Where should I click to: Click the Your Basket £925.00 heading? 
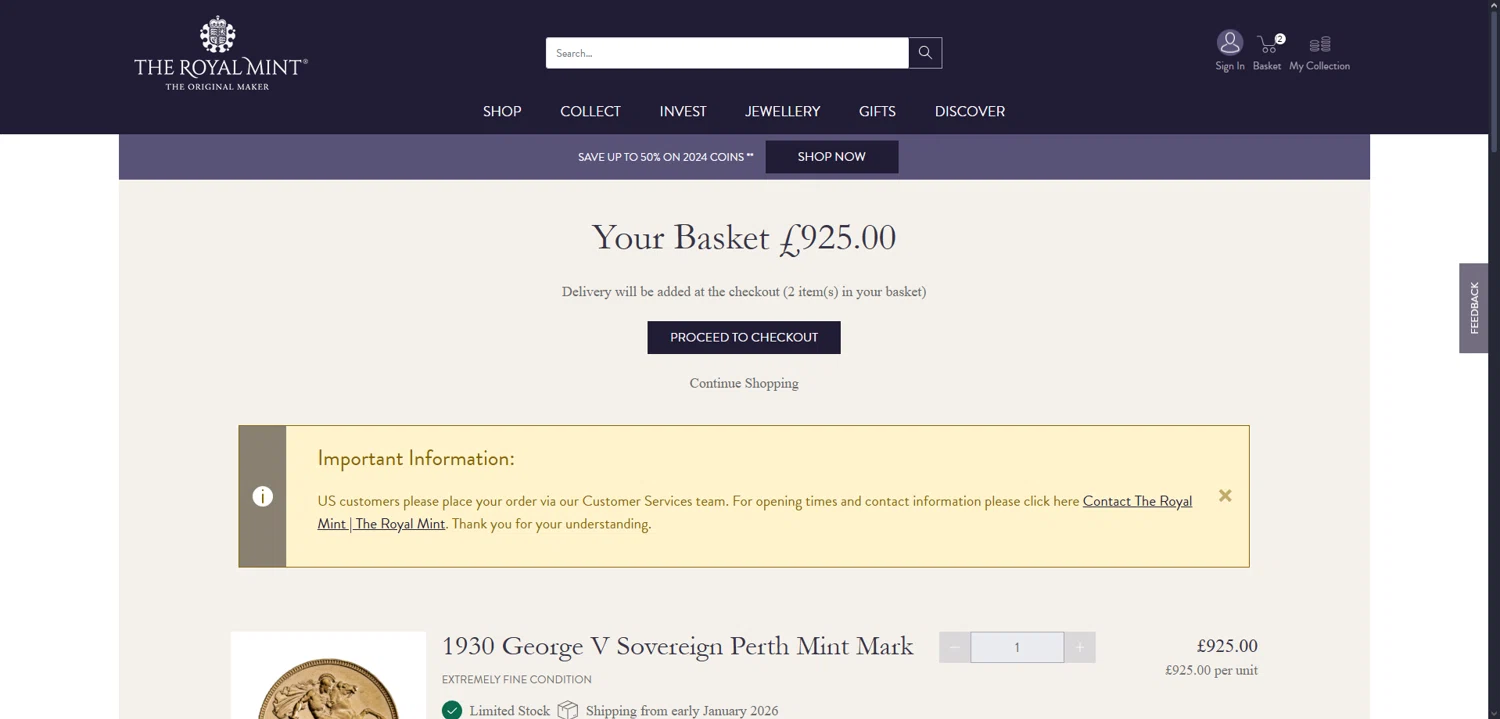(x=744, y=238)
